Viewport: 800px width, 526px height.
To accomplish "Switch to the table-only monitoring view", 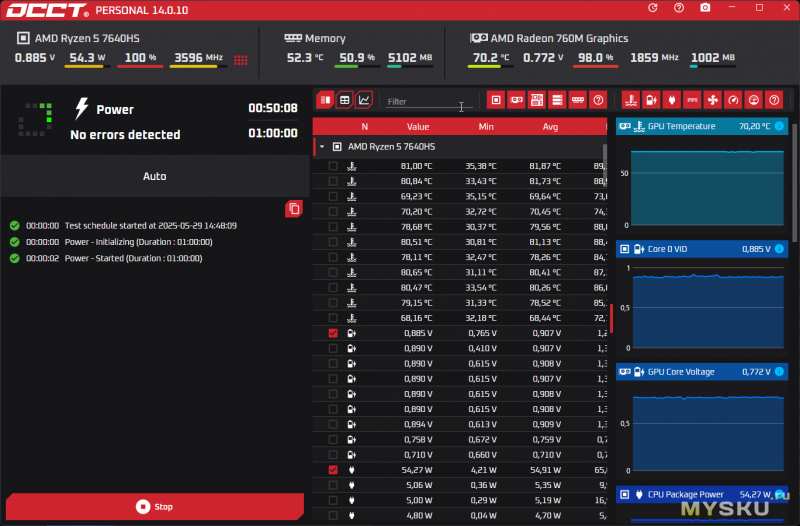I will tap(344, 100).
